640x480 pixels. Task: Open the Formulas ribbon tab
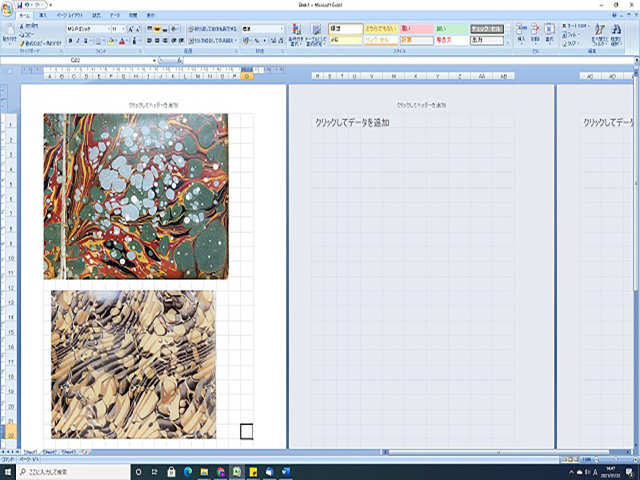(96, 16)
